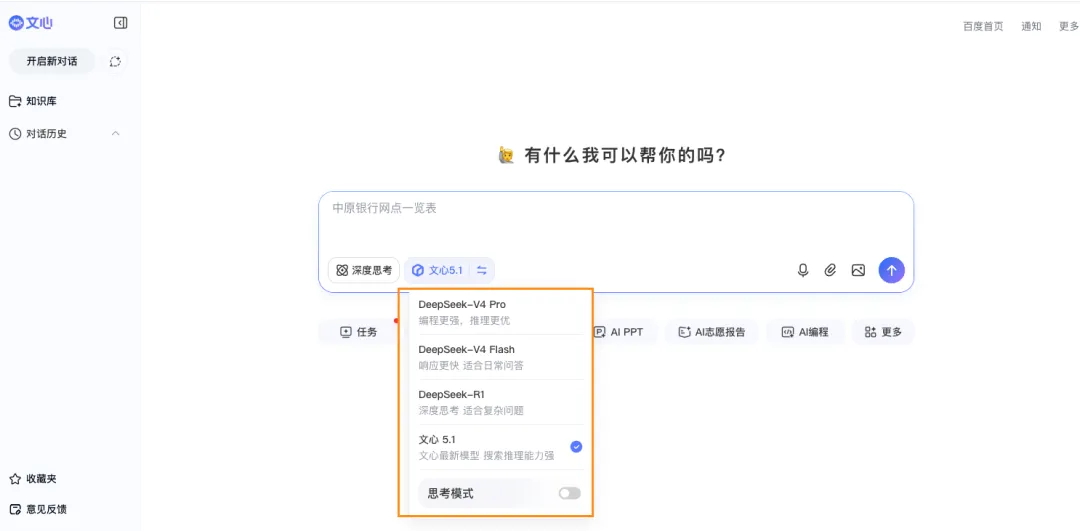The width and height of the screenshot is (1080, 531).
Task: Select 文心 5.1 model option
Action: click(x=501, y=447)
